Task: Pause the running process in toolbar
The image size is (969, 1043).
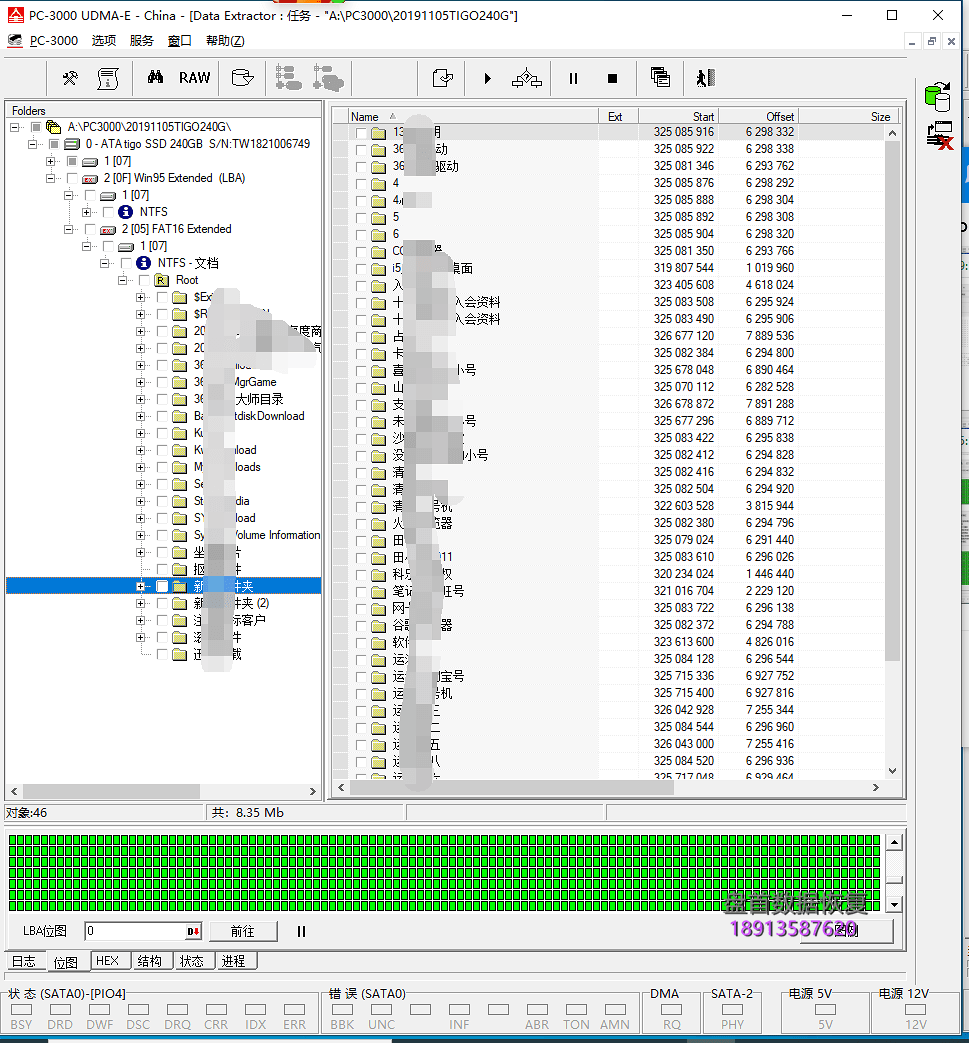Action: (x=573, y=78)
